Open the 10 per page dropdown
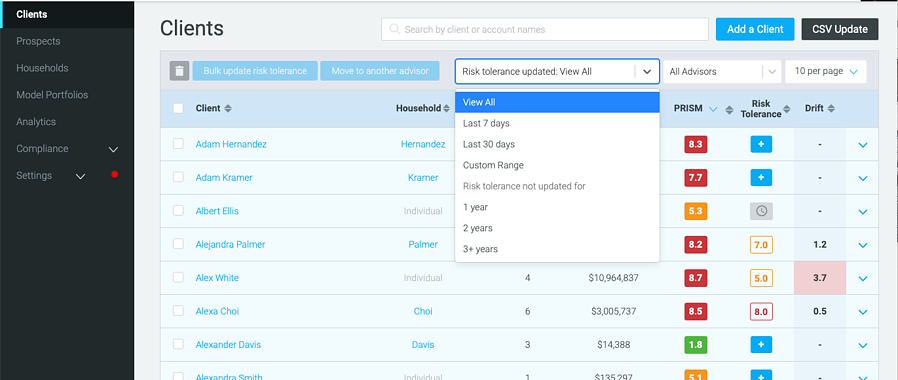This screenshot has height=380, width=898. pyautogui.click(x=825, y=72)
